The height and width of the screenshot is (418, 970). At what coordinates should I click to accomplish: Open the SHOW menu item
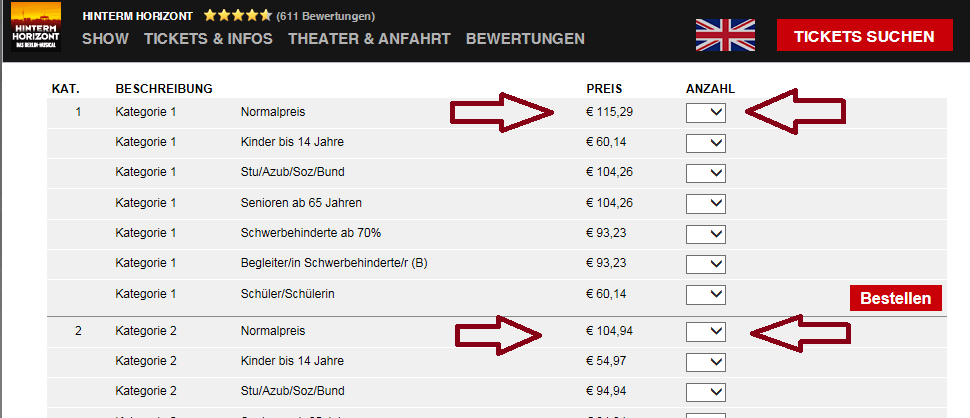(105, 39)
